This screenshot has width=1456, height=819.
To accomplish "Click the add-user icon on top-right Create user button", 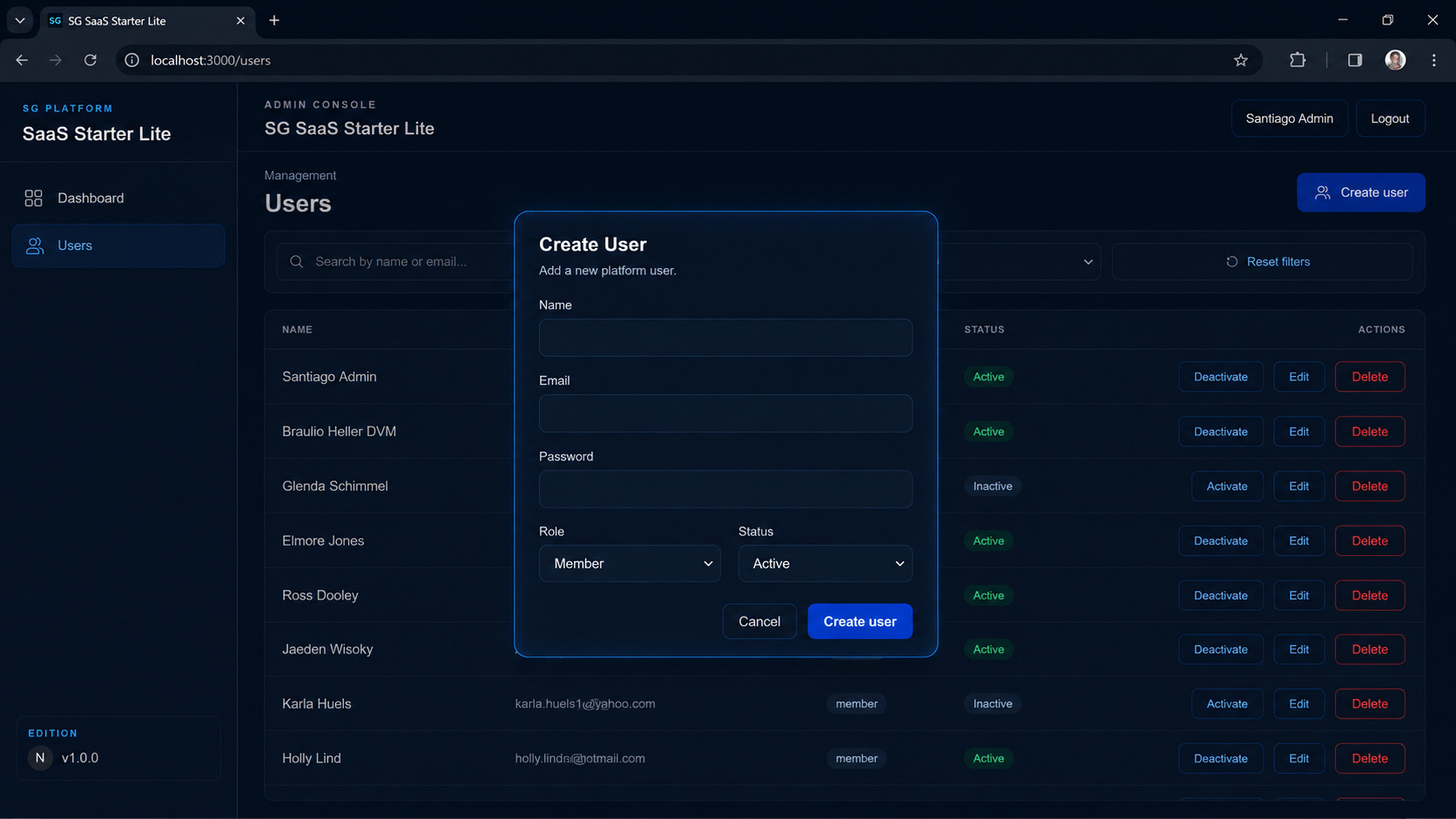I will tap(1322, 192).
